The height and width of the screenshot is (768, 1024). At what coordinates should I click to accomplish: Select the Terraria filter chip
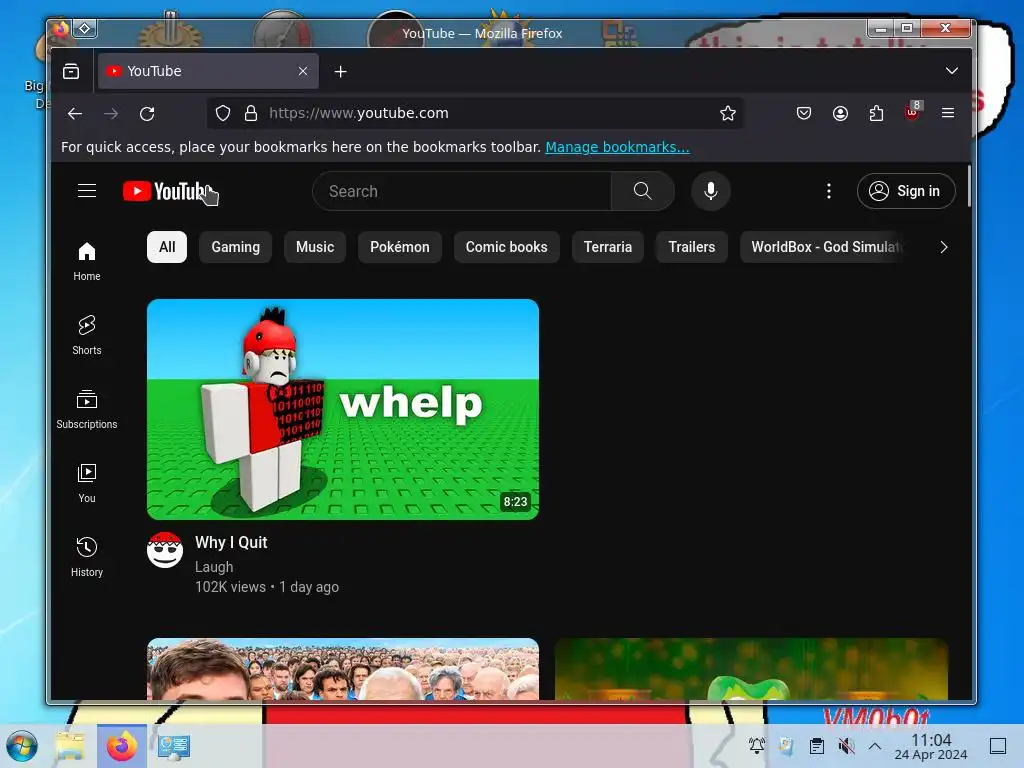[607, 247]
